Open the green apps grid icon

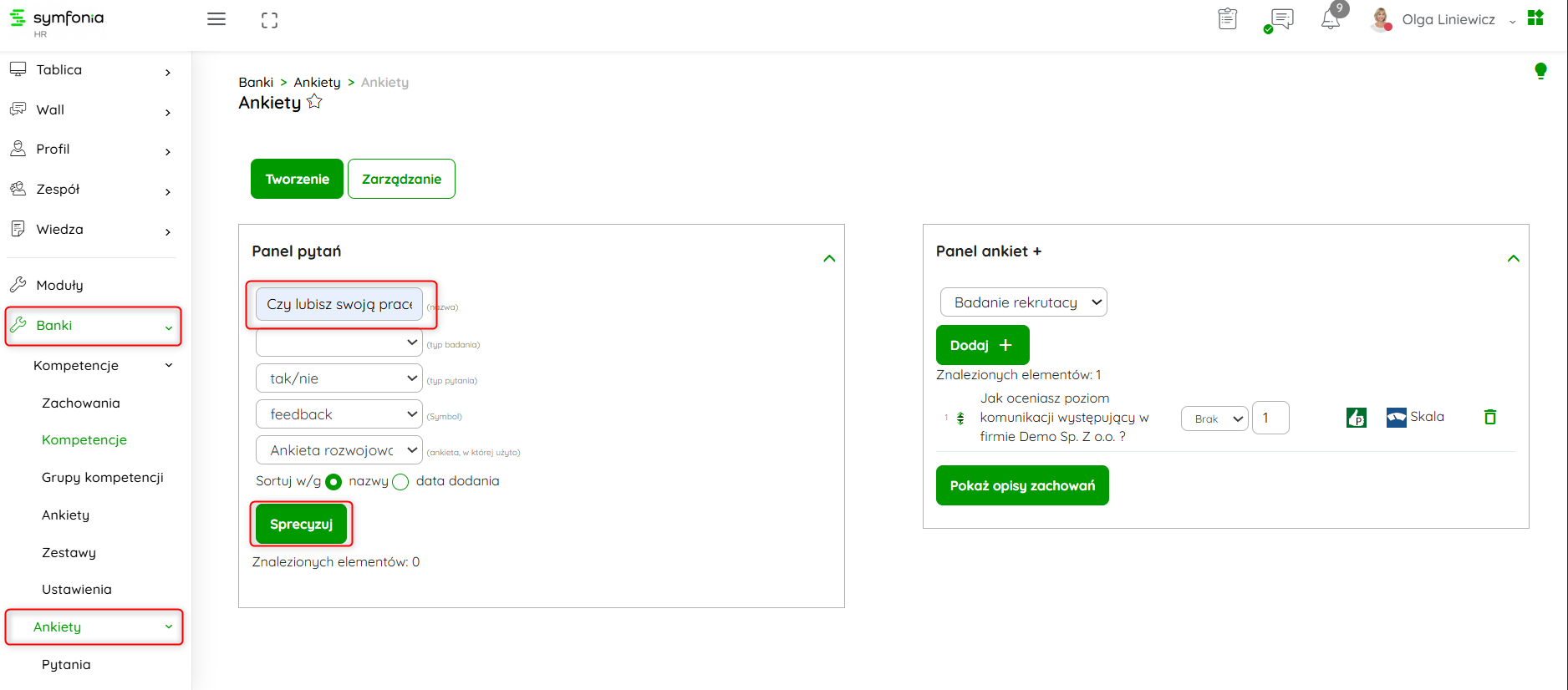[x=1535, y=18]
